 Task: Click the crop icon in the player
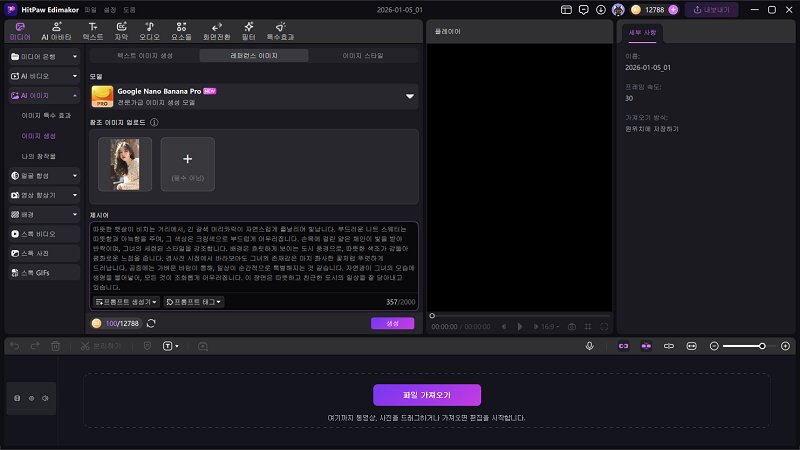coord(588,327)
